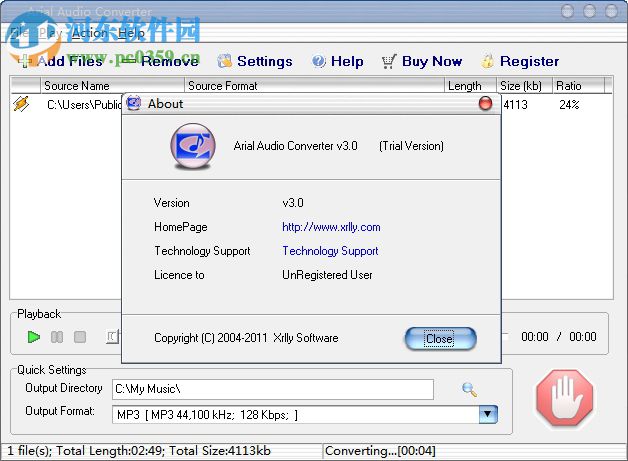
Task: Sort by Source Format column header
Action: point(314,86)
